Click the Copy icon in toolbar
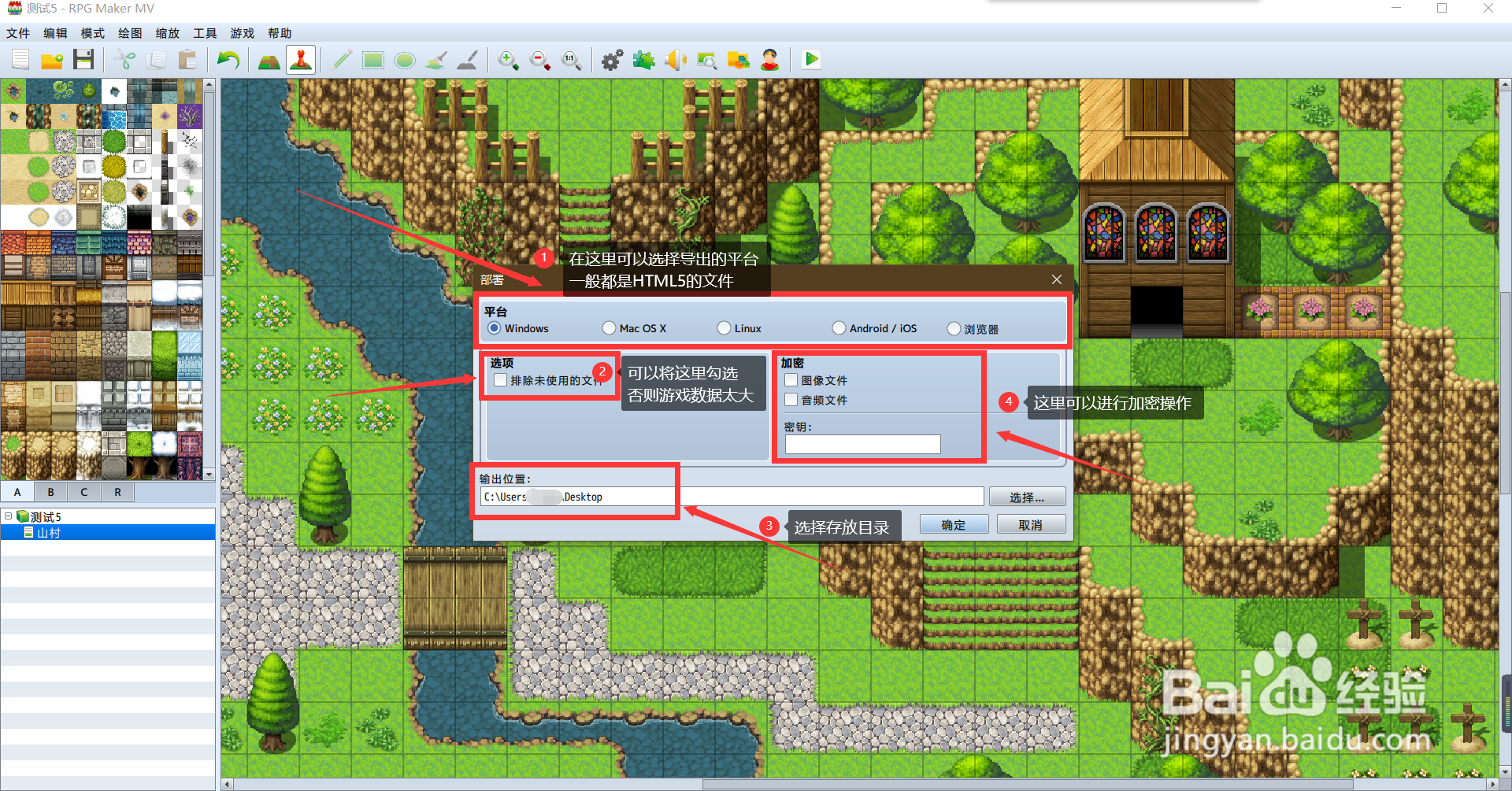This screenshot has width=1512, height=791. [x=156, y=60]
